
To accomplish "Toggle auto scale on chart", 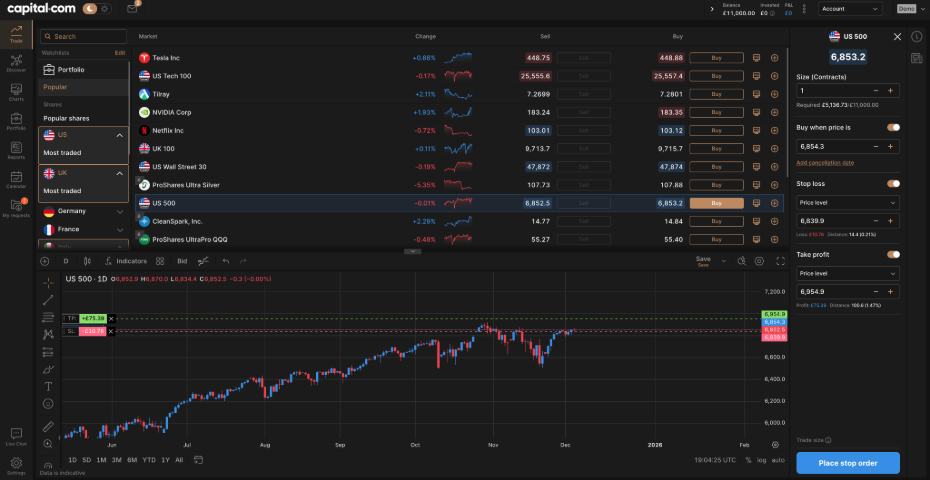I will [778, 460].
